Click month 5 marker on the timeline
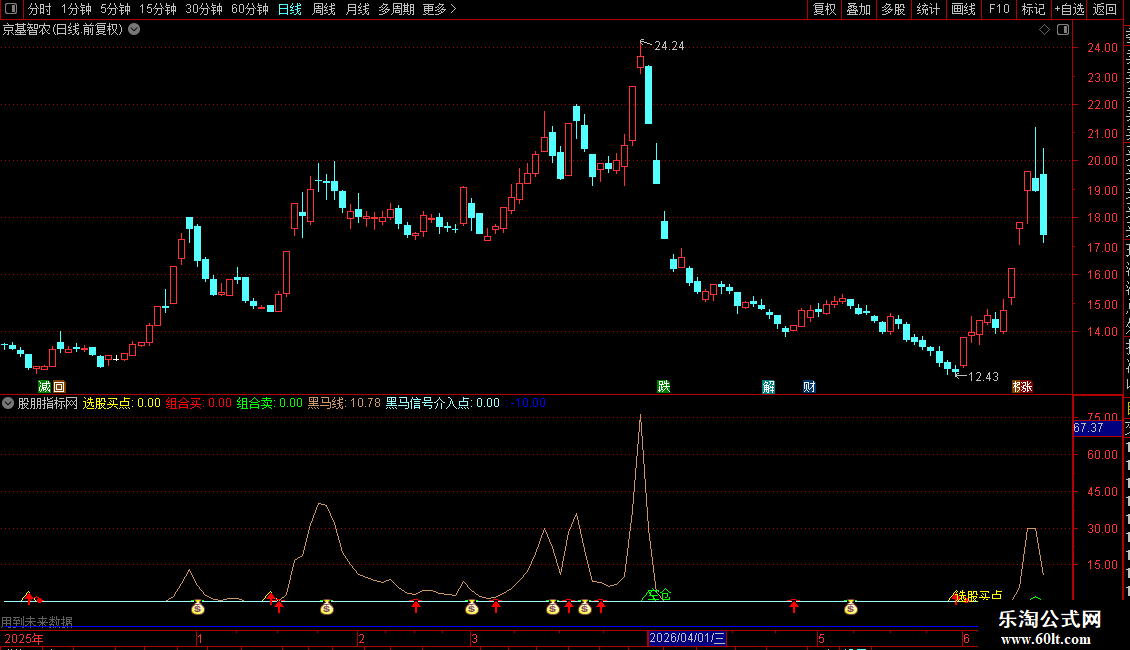The image size is (1130, 650). 821,639
